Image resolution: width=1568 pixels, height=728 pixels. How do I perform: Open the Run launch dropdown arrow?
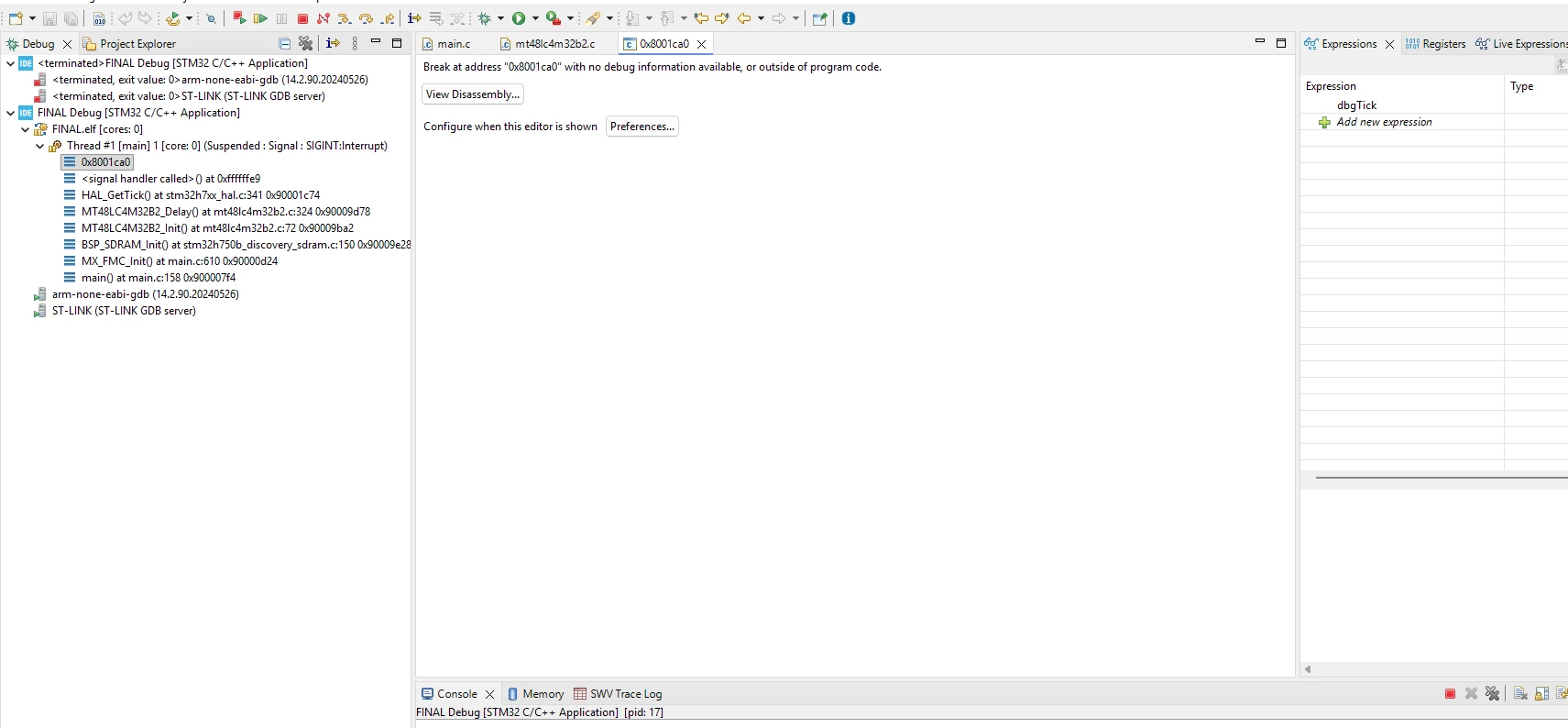[535, 18]
